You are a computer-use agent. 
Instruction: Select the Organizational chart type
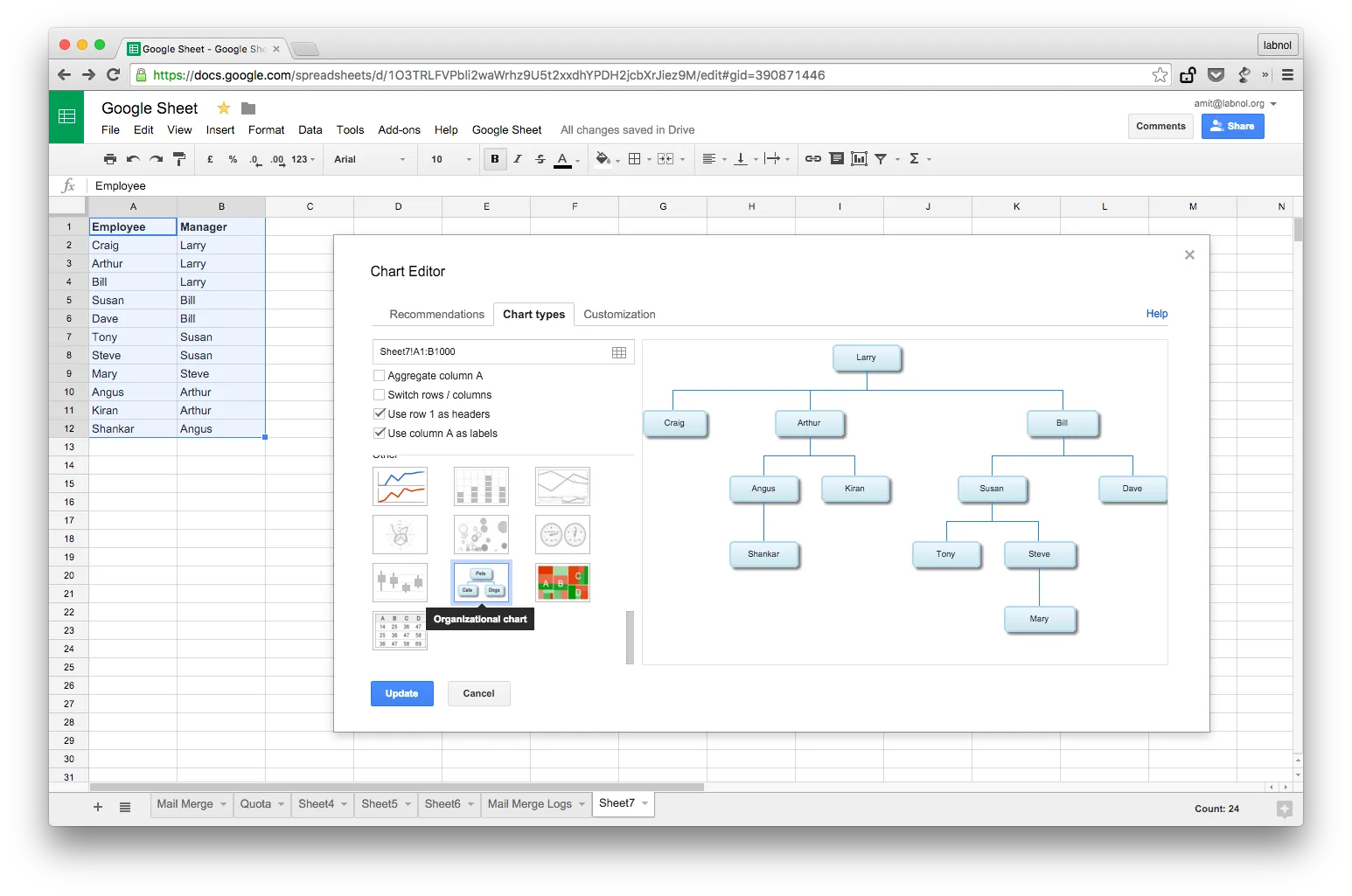pos(481,583)
